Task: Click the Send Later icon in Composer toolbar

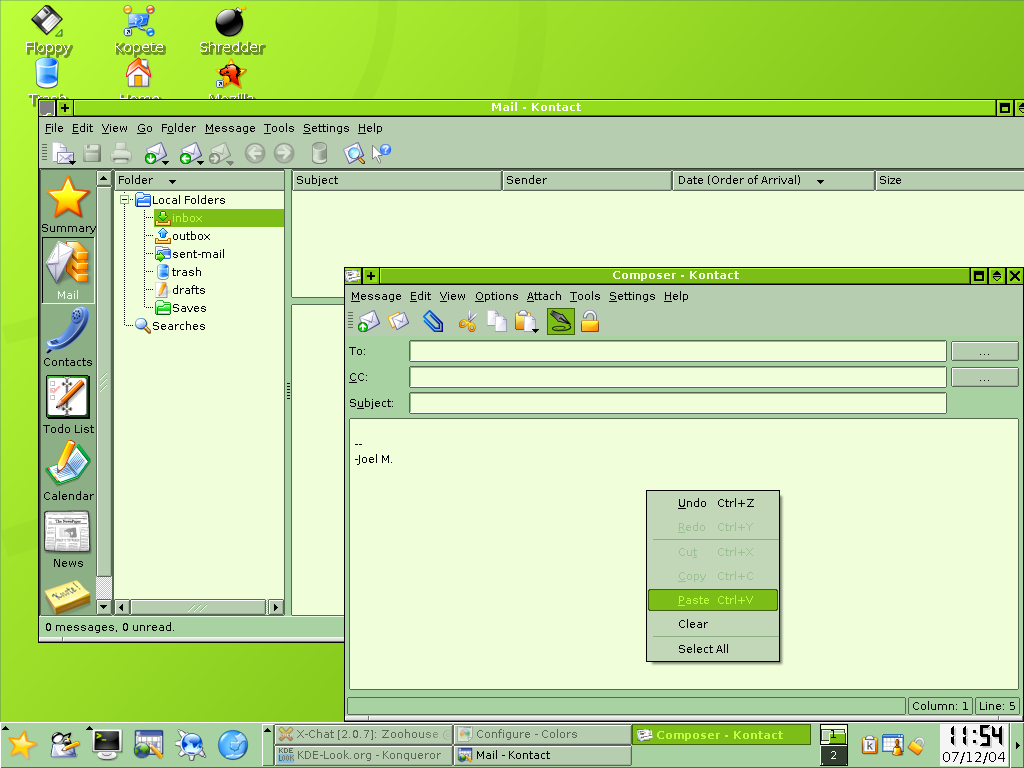Action: [398, 321]
